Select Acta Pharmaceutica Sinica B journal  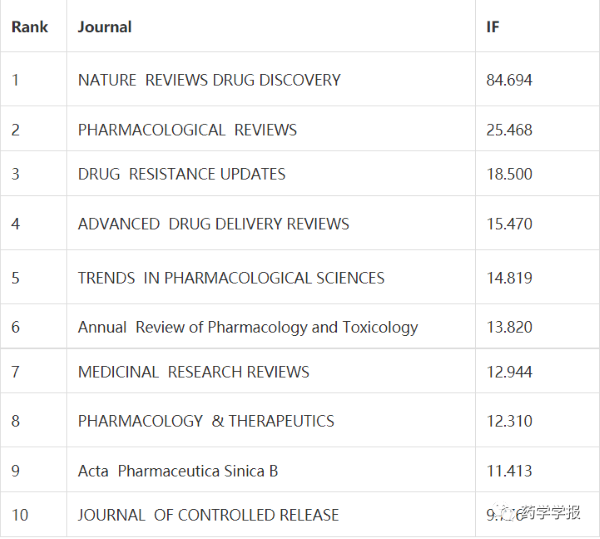coord(178,471)
